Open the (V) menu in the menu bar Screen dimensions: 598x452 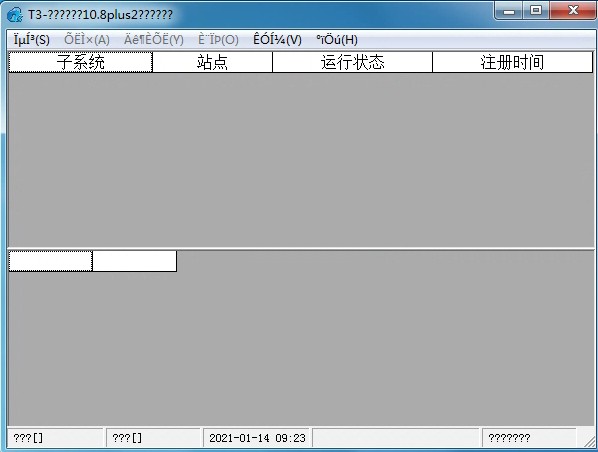point(277,40)
